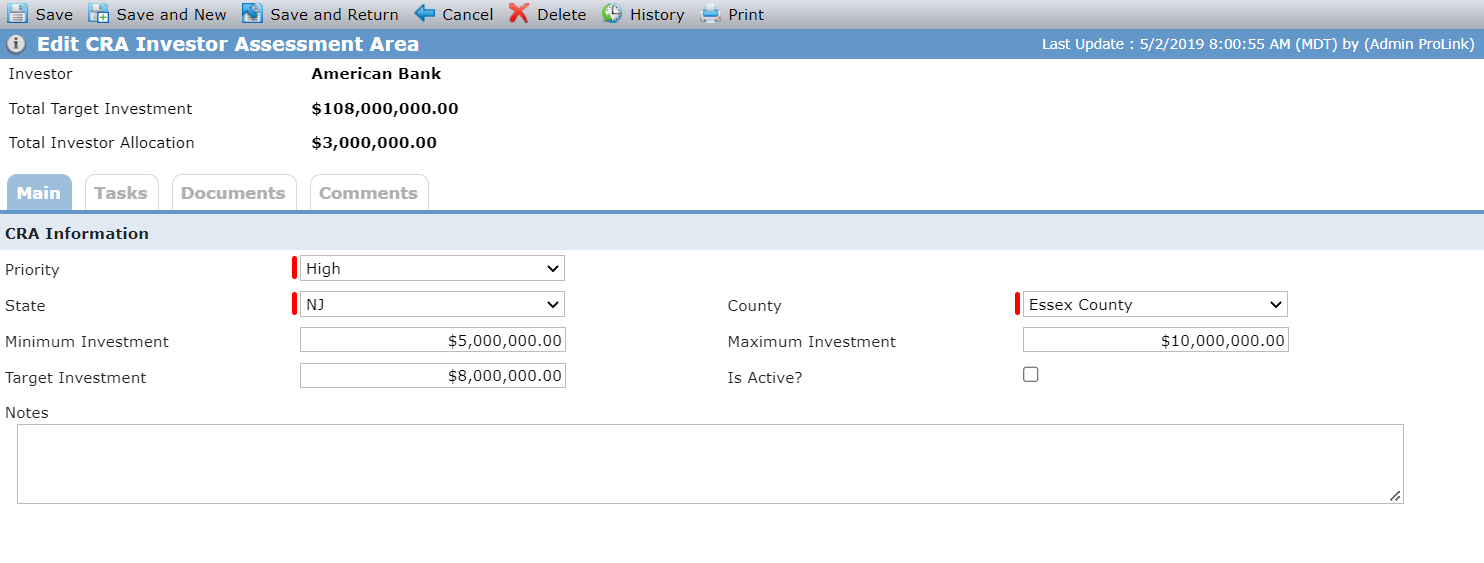Click inside the Notes text area
This screenshot has width=1484, height=563.
710,464
